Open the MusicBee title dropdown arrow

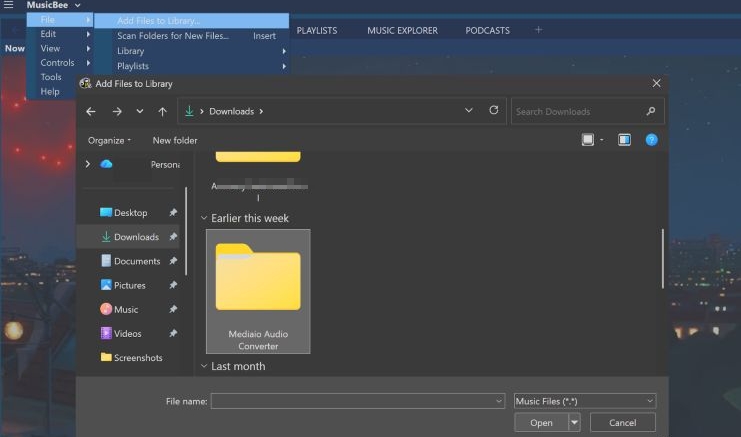pyautogui.click(x=78, y=5)
